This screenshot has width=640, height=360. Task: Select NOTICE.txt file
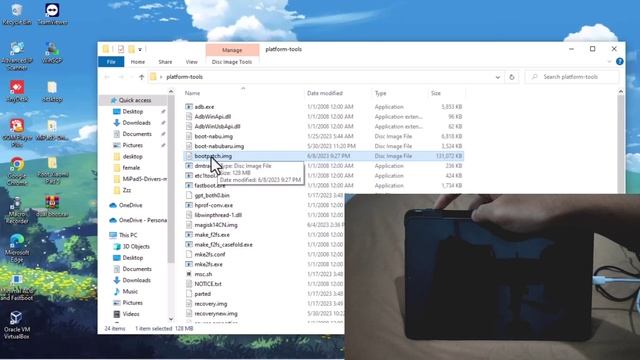coord(208,284)
